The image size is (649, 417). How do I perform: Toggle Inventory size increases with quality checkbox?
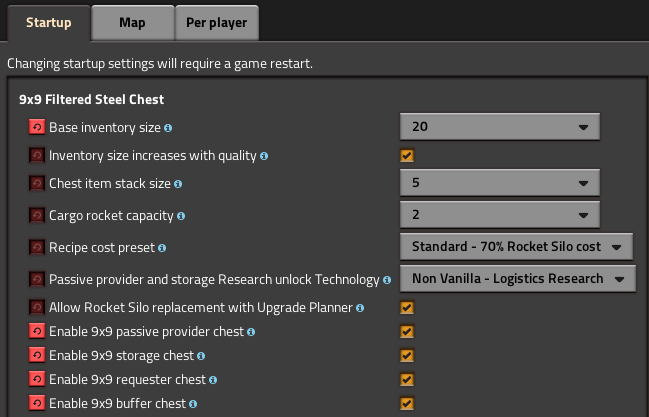[x=407, y=156]
